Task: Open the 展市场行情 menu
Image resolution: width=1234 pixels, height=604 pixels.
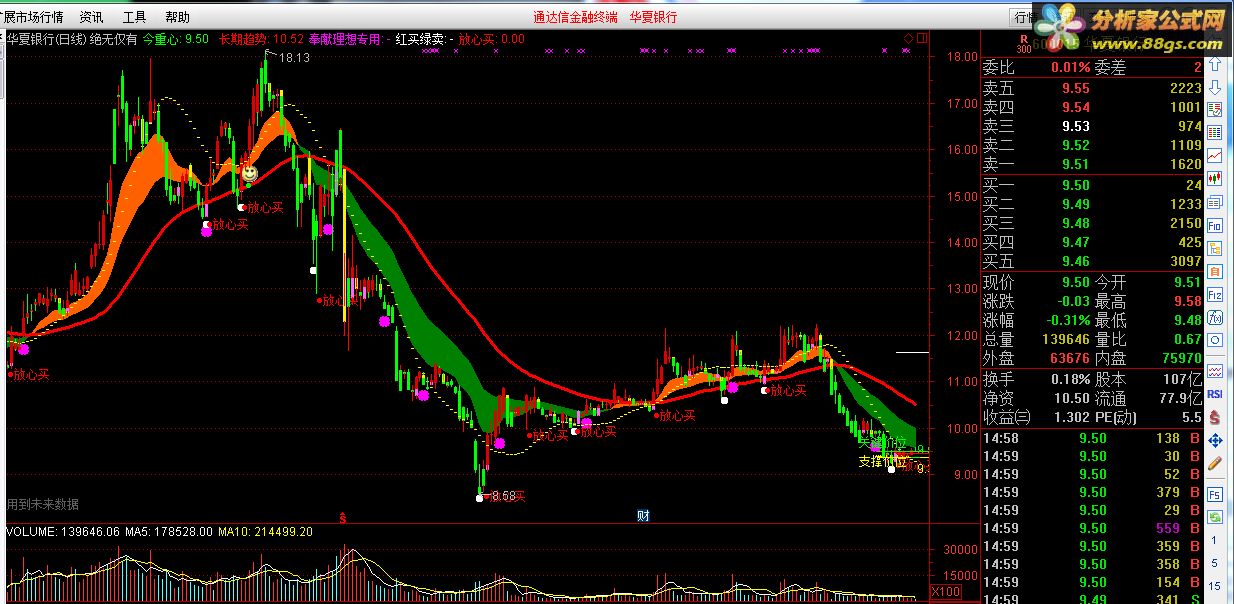Action: click(x=32, y=17)
